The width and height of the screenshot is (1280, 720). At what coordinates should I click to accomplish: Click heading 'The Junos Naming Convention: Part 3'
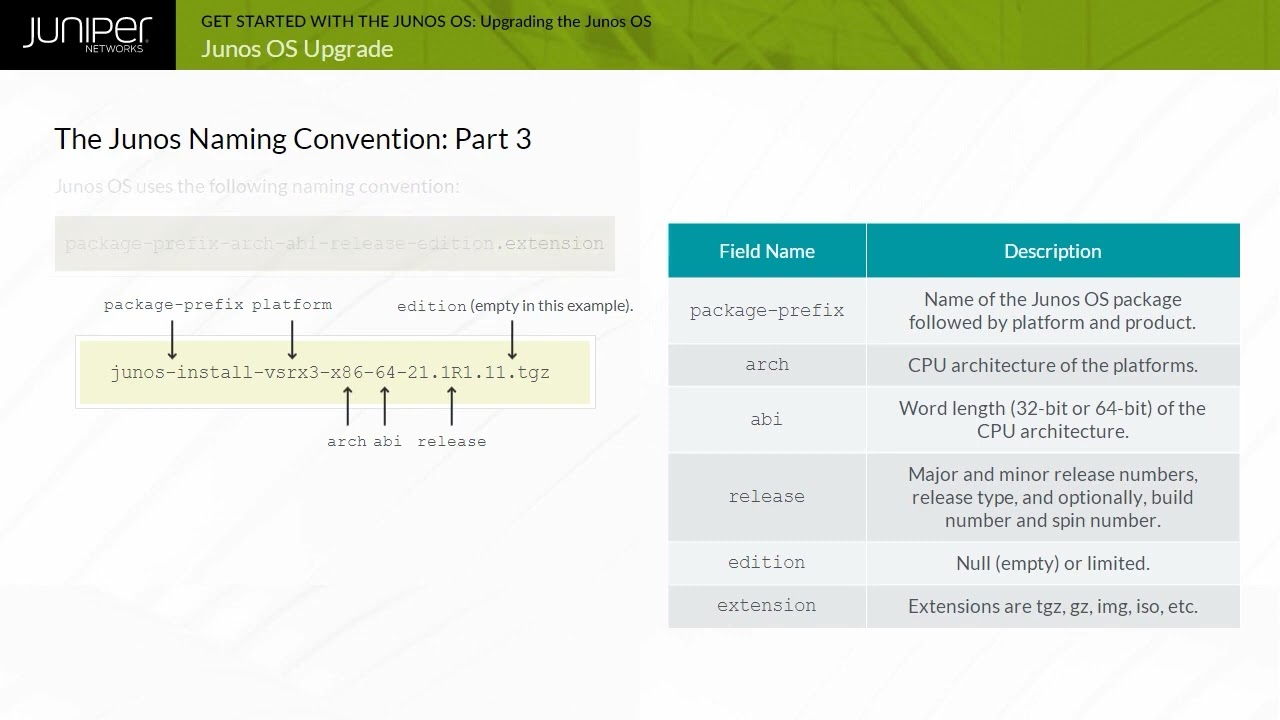(293, 139)
